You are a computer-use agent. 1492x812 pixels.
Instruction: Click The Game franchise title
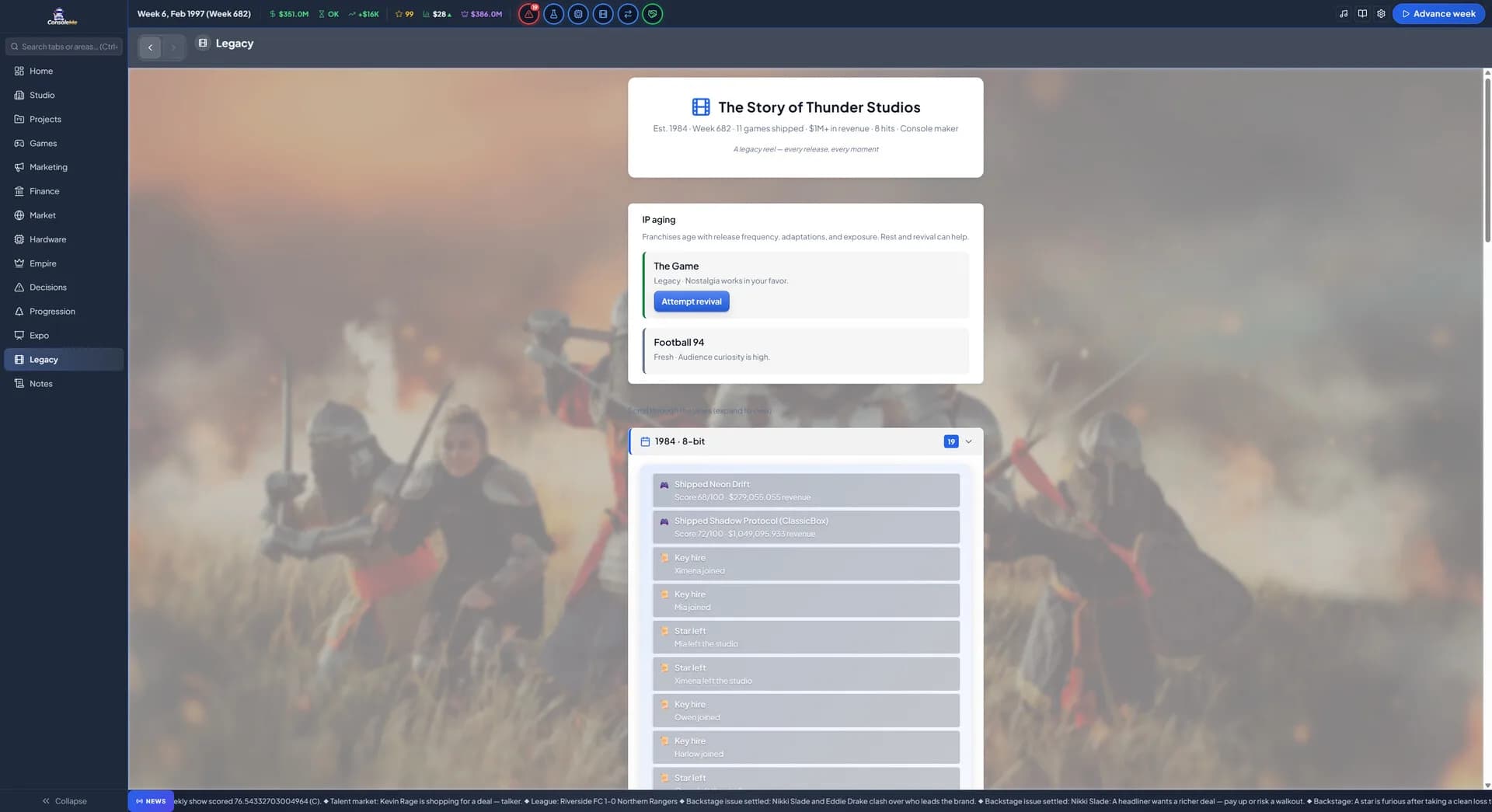point(676,267)
